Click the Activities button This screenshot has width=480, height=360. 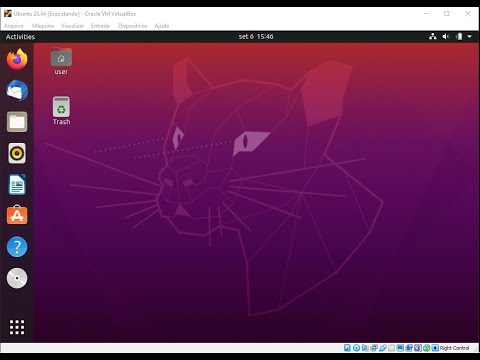pyautogui.click(x=20, y=37)
